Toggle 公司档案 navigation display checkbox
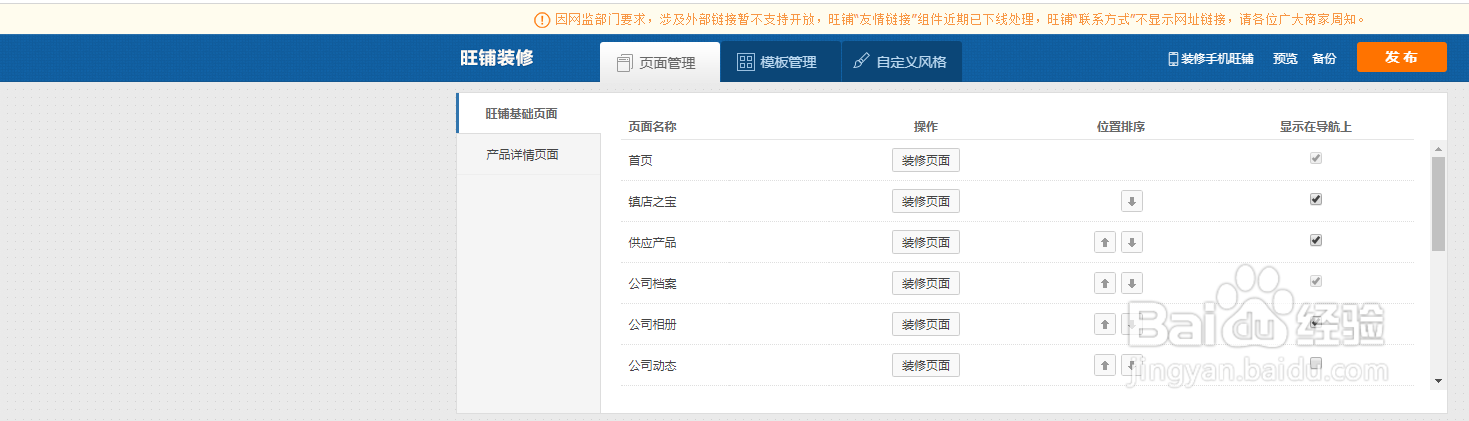 [1316, 281]
